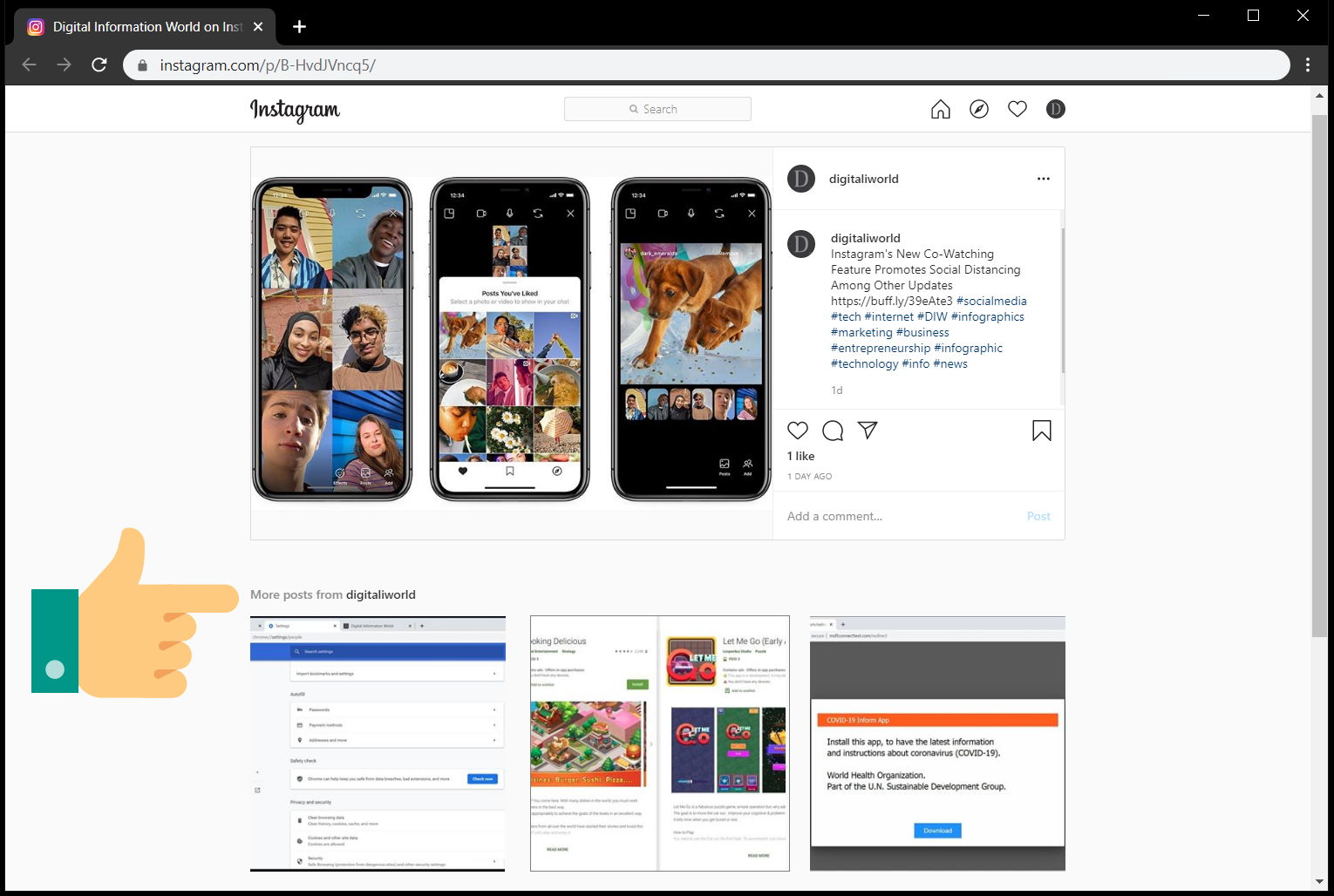Click the caption panel's scrollbar

(1063, 301)
